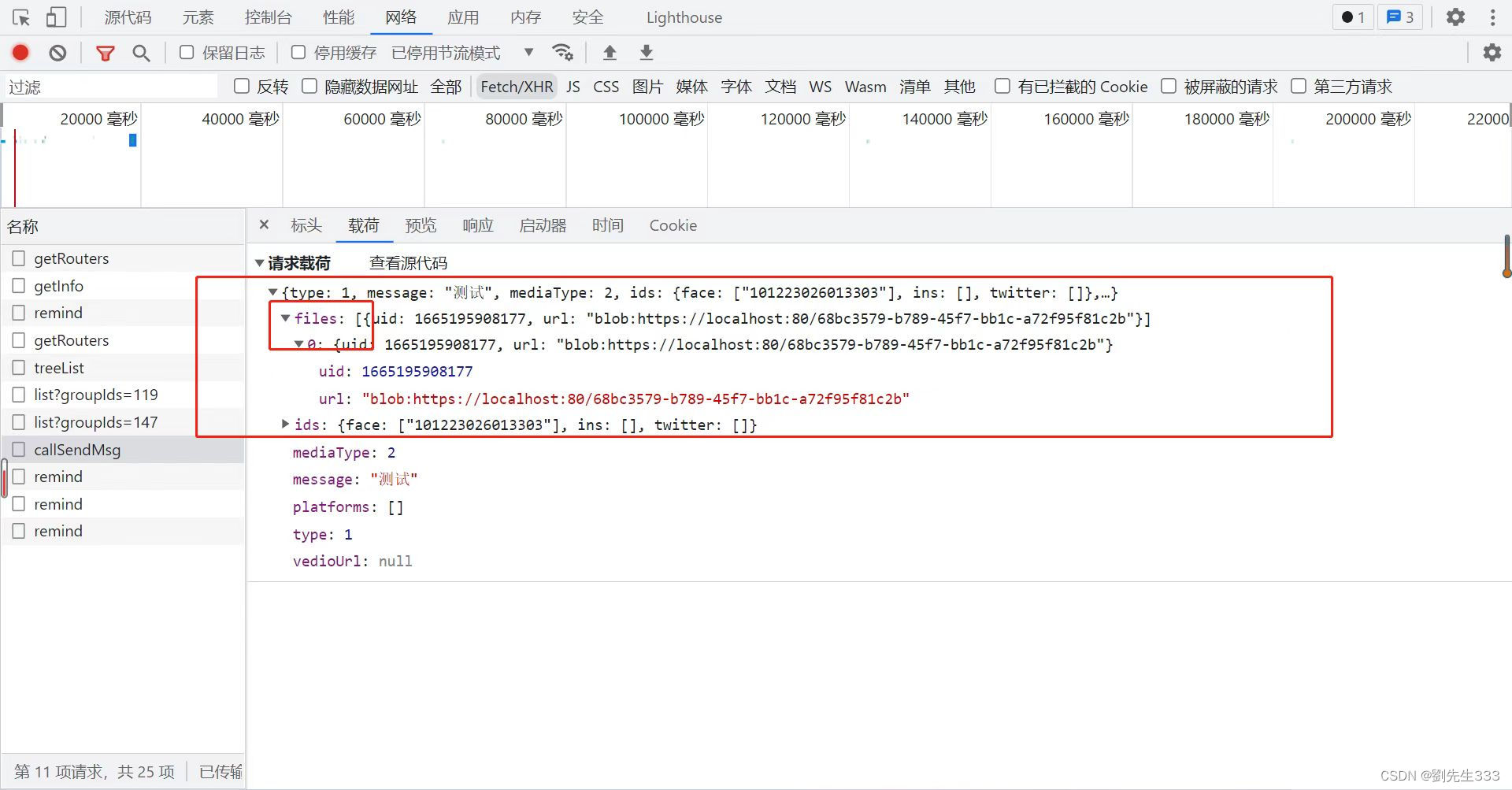Click the Name column header
Viewport: 1512px width, 790px height.
(x=123, y=227)
